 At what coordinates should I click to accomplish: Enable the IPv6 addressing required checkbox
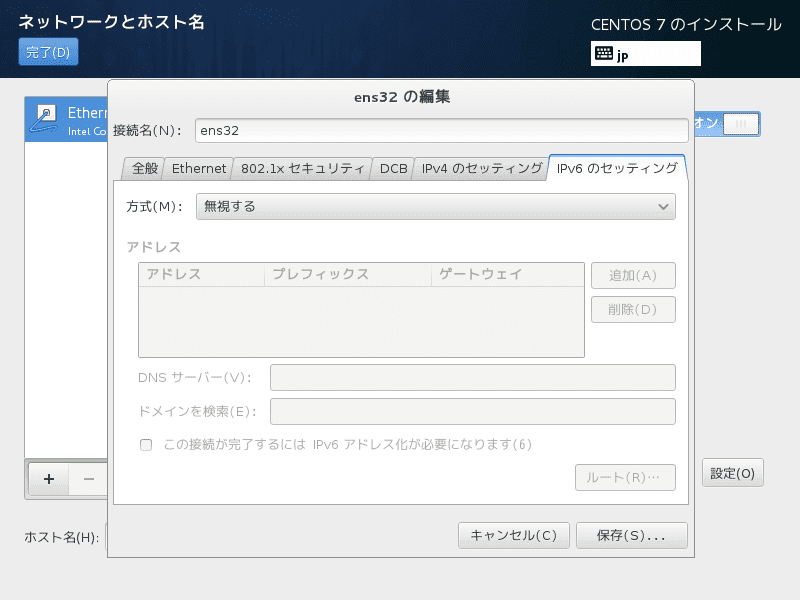[x=146, y=445]
